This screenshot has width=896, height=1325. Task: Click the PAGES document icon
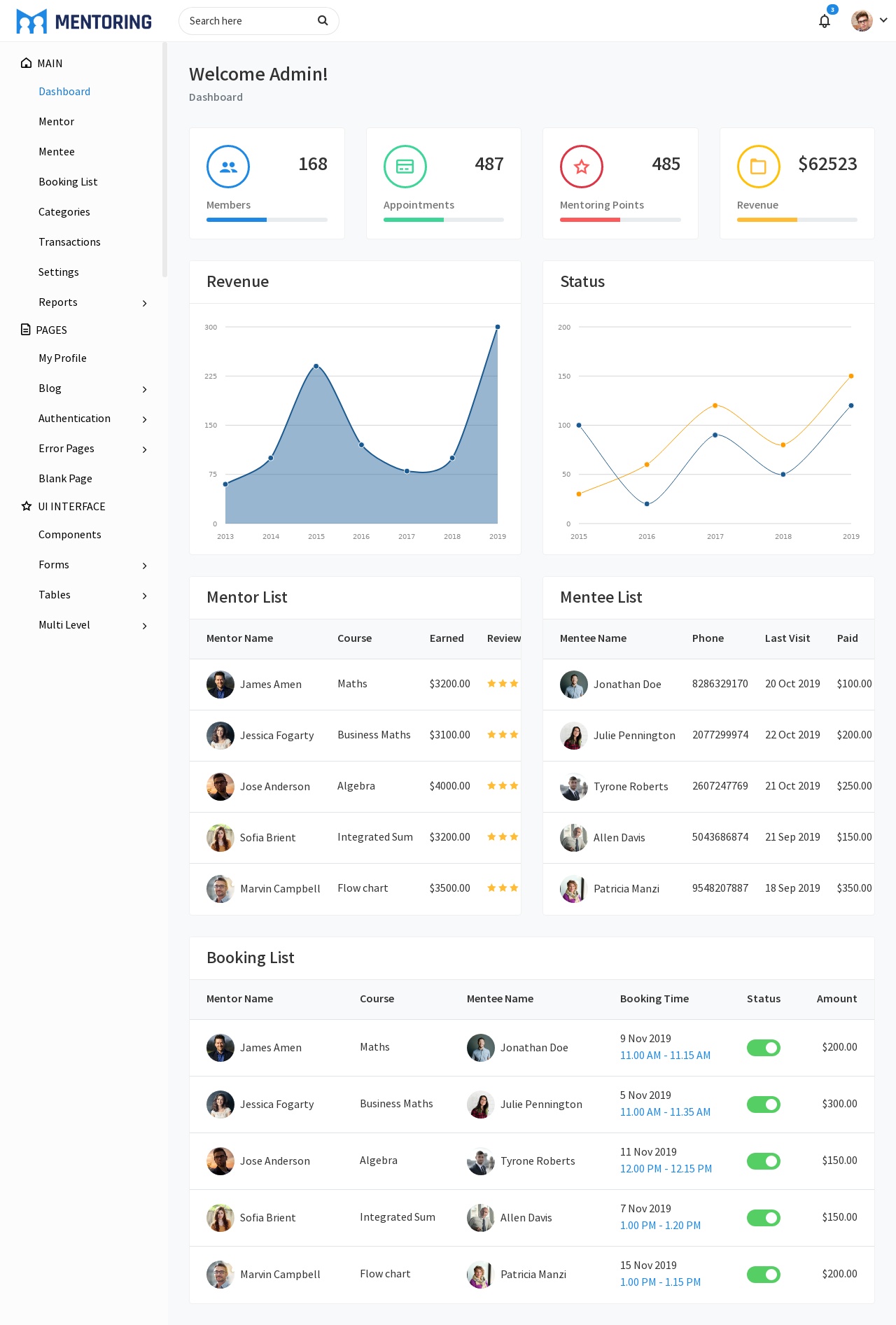26,330
